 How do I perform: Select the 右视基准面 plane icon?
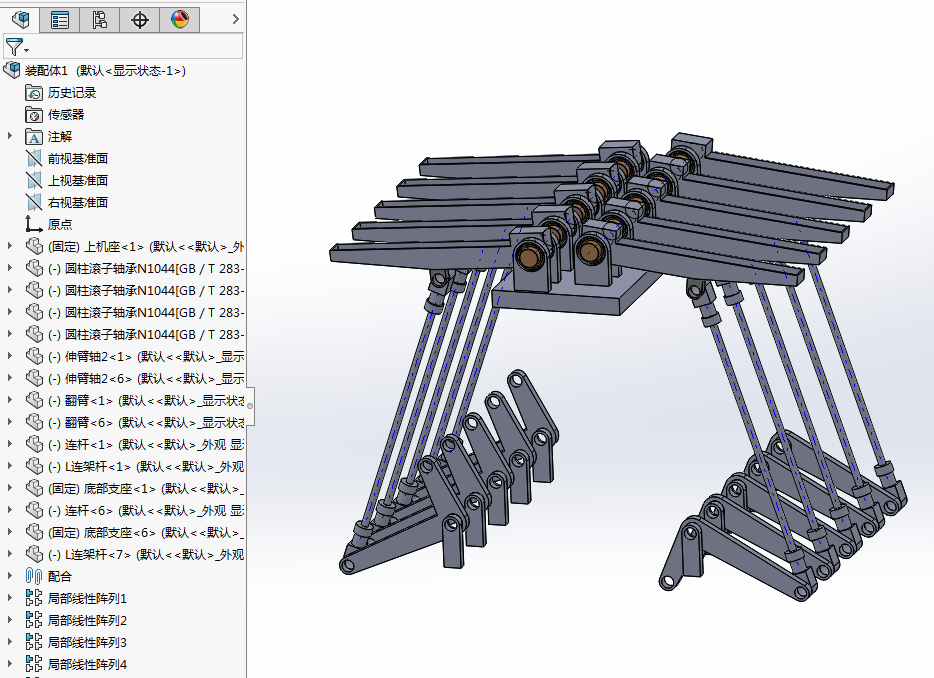(34, 203)
